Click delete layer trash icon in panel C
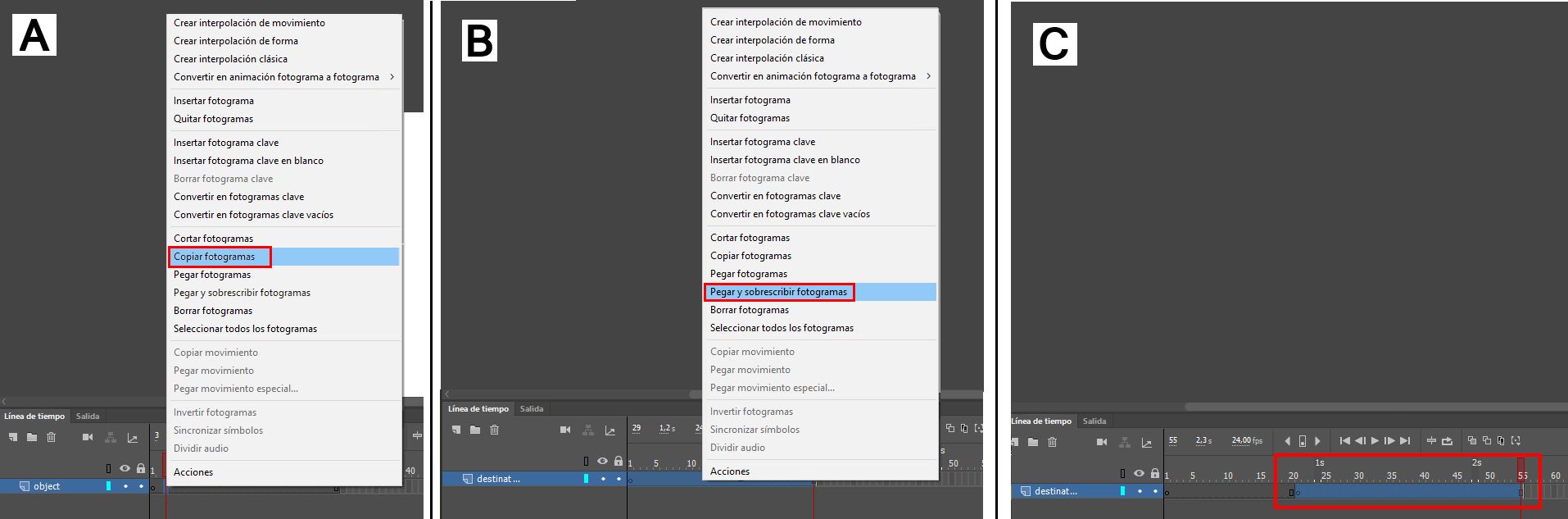1568x519 pixels. tap(1053, 442)
